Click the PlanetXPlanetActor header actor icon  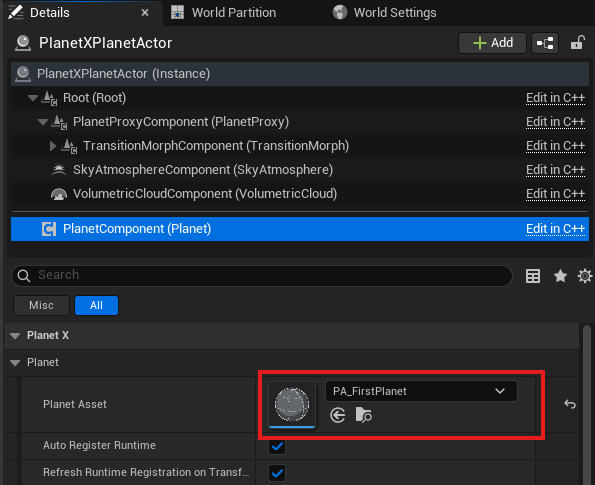click(x=23, y=43)
